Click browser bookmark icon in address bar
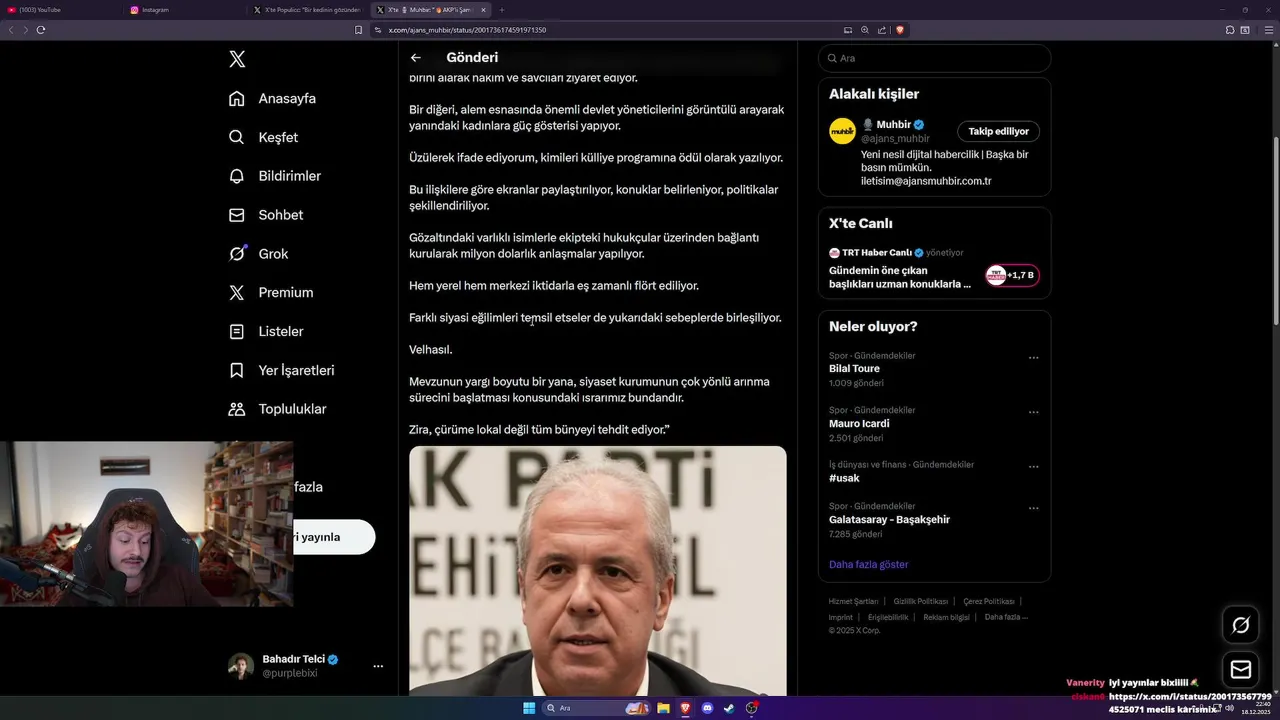Viewport: 1280px width, 720px height. 358,30
